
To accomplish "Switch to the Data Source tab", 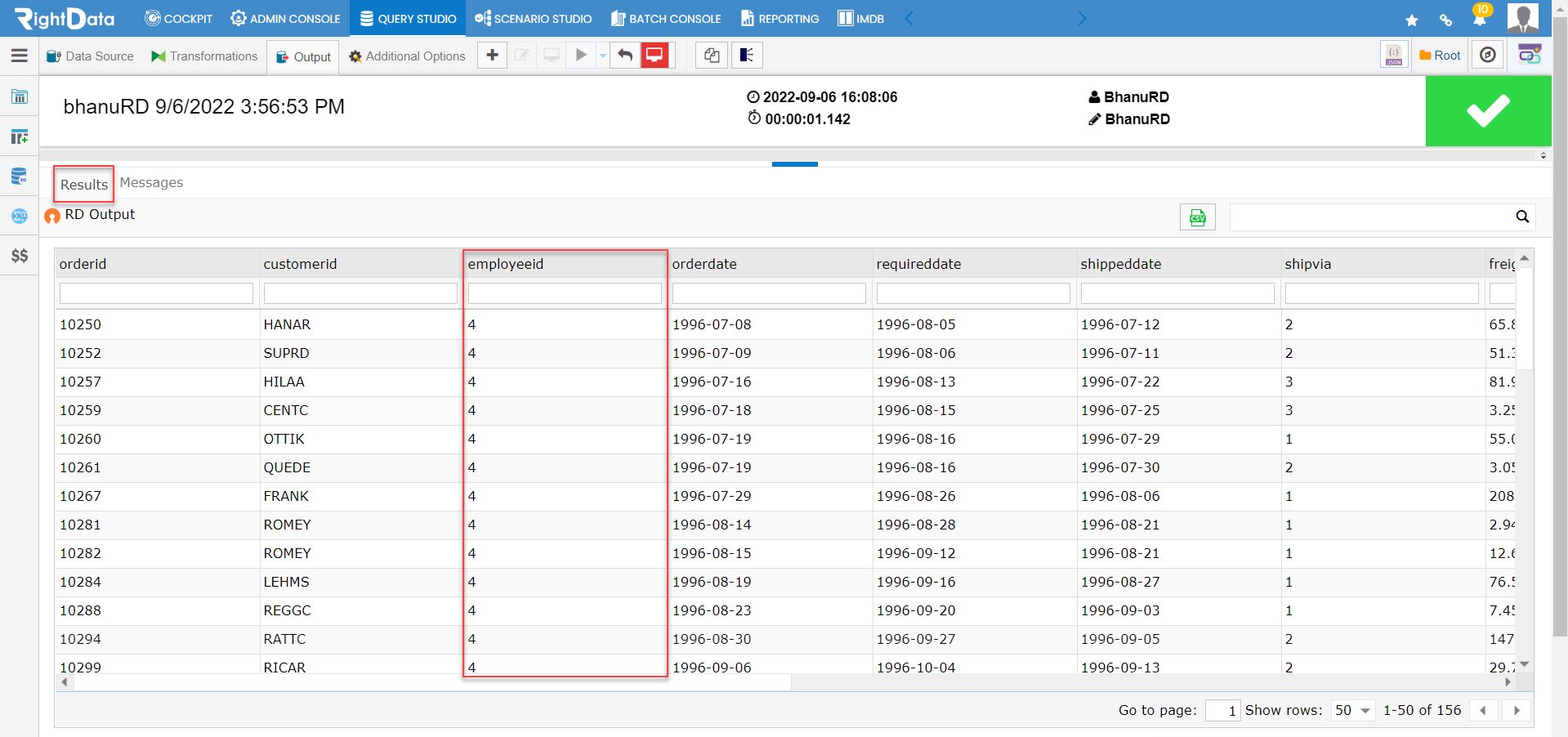I will click(90, 56).
